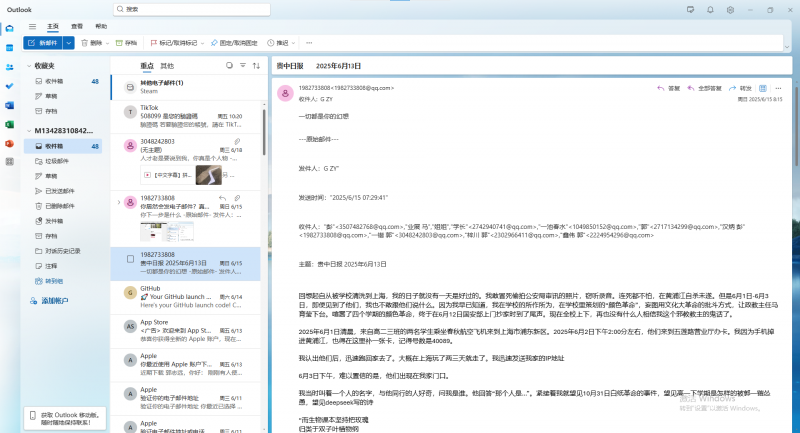Switch to the 主页 (Home) ribbon tab
This screenshot has height=433, width=800.
pyautogui.click(x=53, y=27)
